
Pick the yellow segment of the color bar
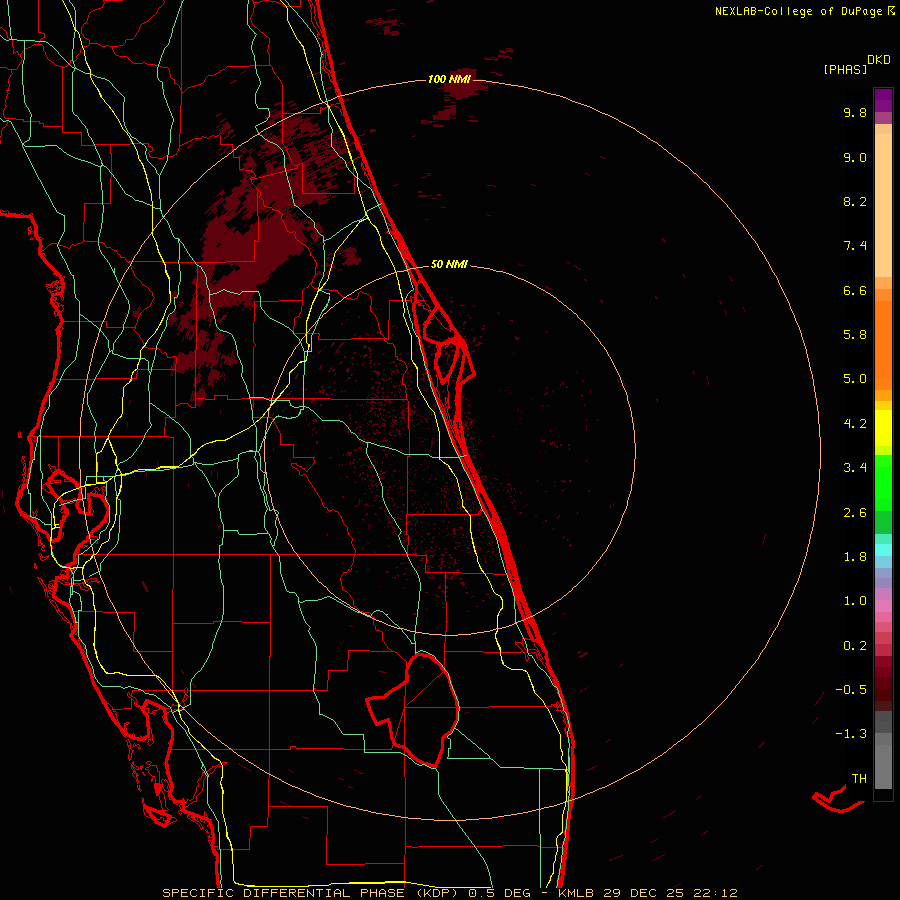883,428
